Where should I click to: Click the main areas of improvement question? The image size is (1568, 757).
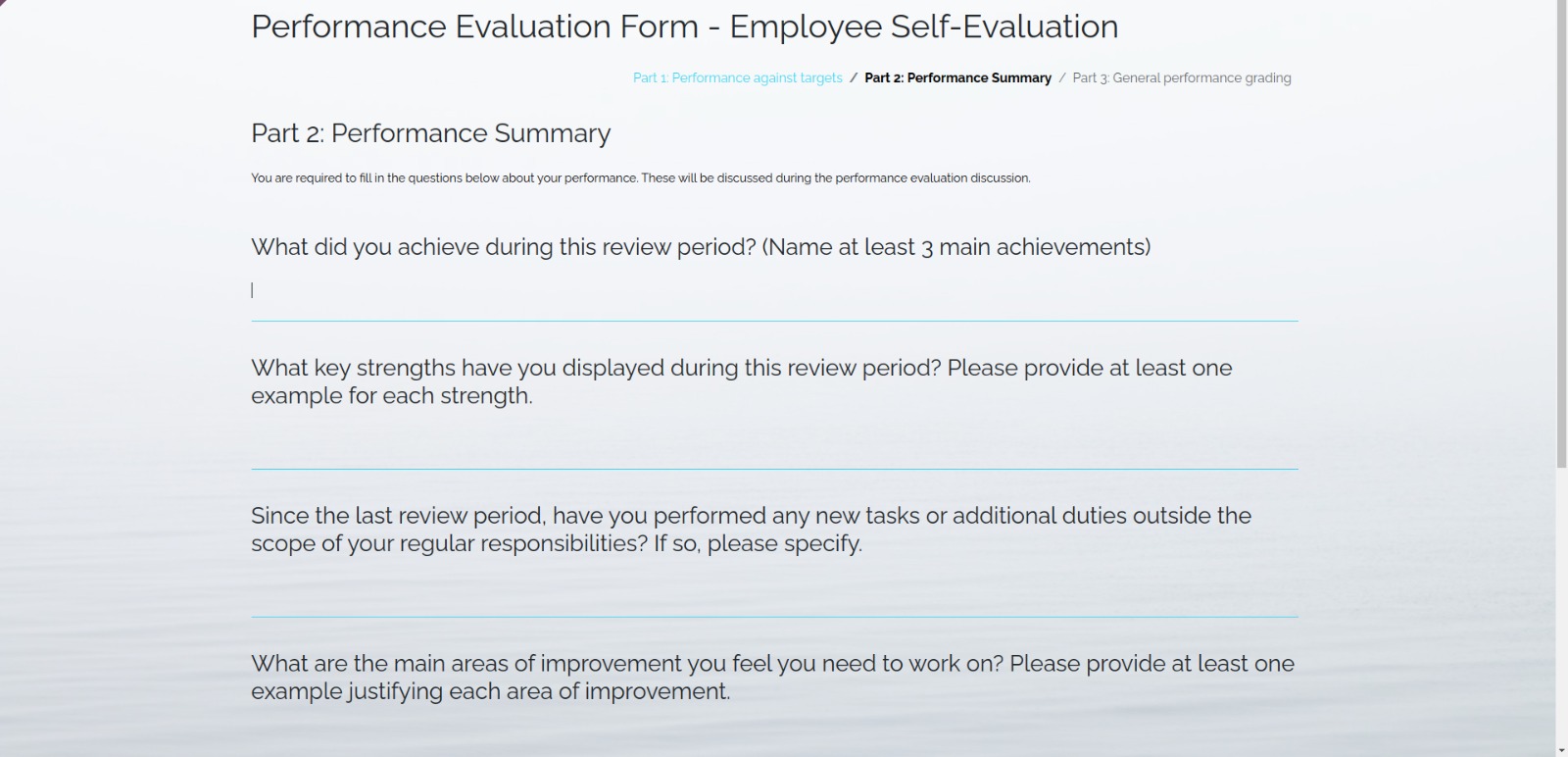[772, 678]
